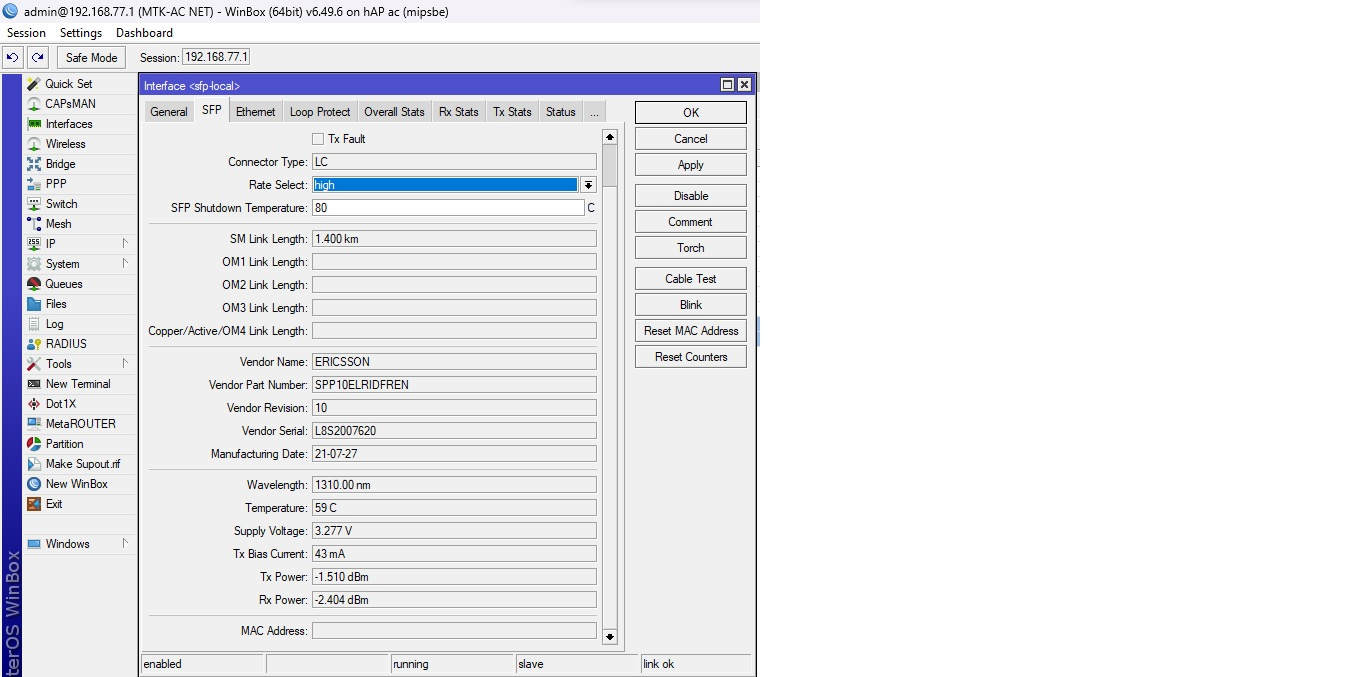Click the Apply button

coord(690,165)
